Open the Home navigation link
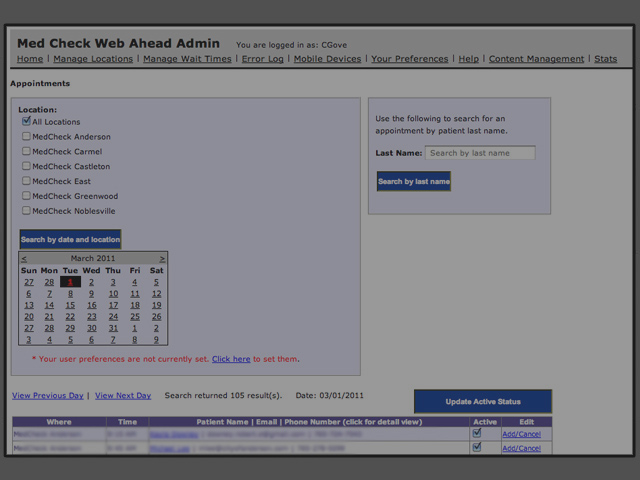640x480 pixels. click(30, 59)
